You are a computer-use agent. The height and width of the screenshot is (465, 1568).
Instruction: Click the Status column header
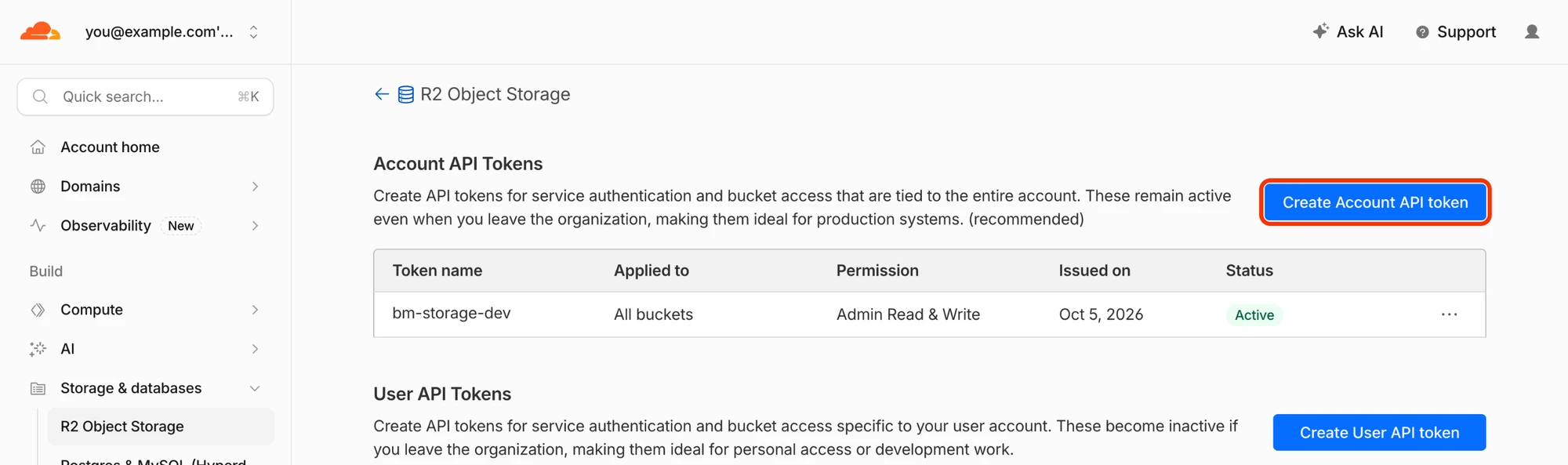[x=1250, y=271]
